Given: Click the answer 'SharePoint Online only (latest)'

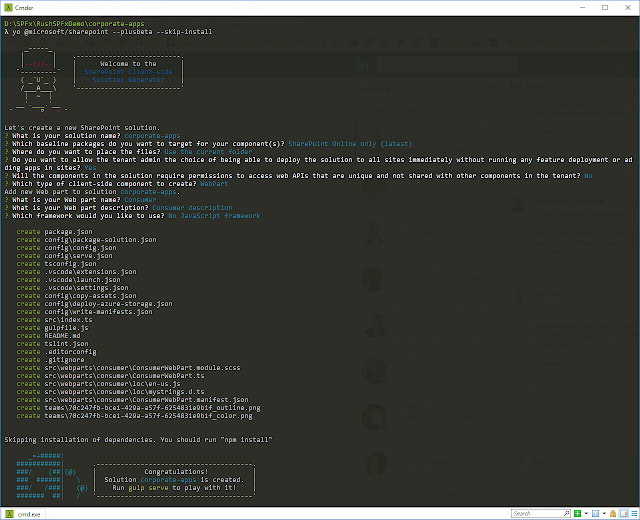Looking at the screenshot, I should [x=350, y=144].
